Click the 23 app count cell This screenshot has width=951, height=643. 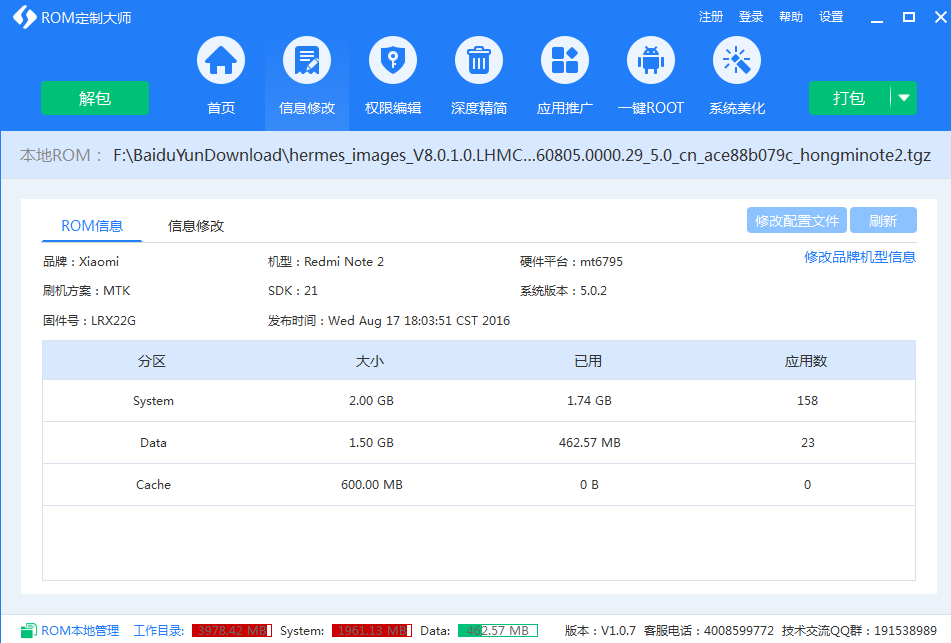click(807, 443)
